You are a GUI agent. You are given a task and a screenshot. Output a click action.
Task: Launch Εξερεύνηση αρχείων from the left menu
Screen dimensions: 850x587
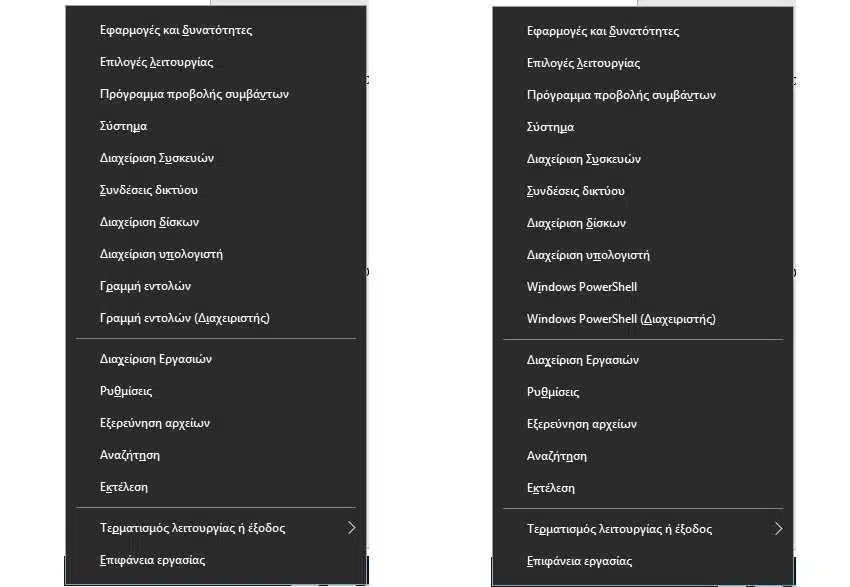click(x=216, y=423)
